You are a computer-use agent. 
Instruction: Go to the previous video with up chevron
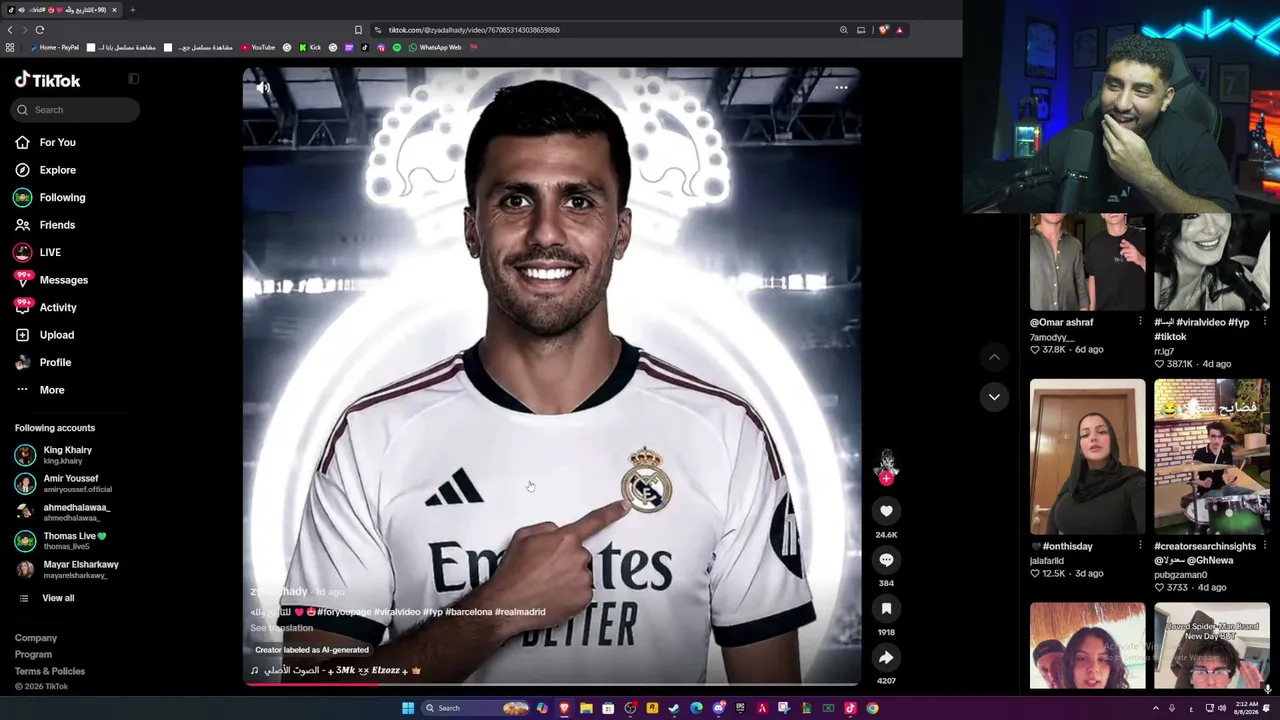point(994,357)
